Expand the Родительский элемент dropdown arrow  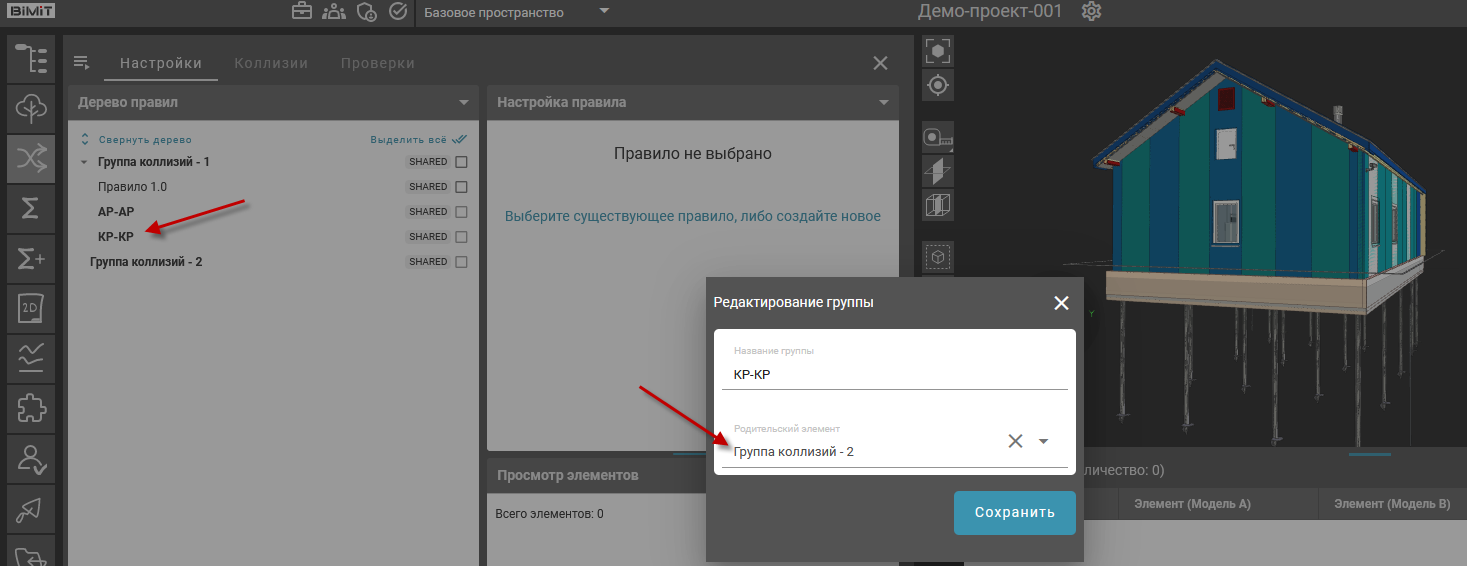1043,441
